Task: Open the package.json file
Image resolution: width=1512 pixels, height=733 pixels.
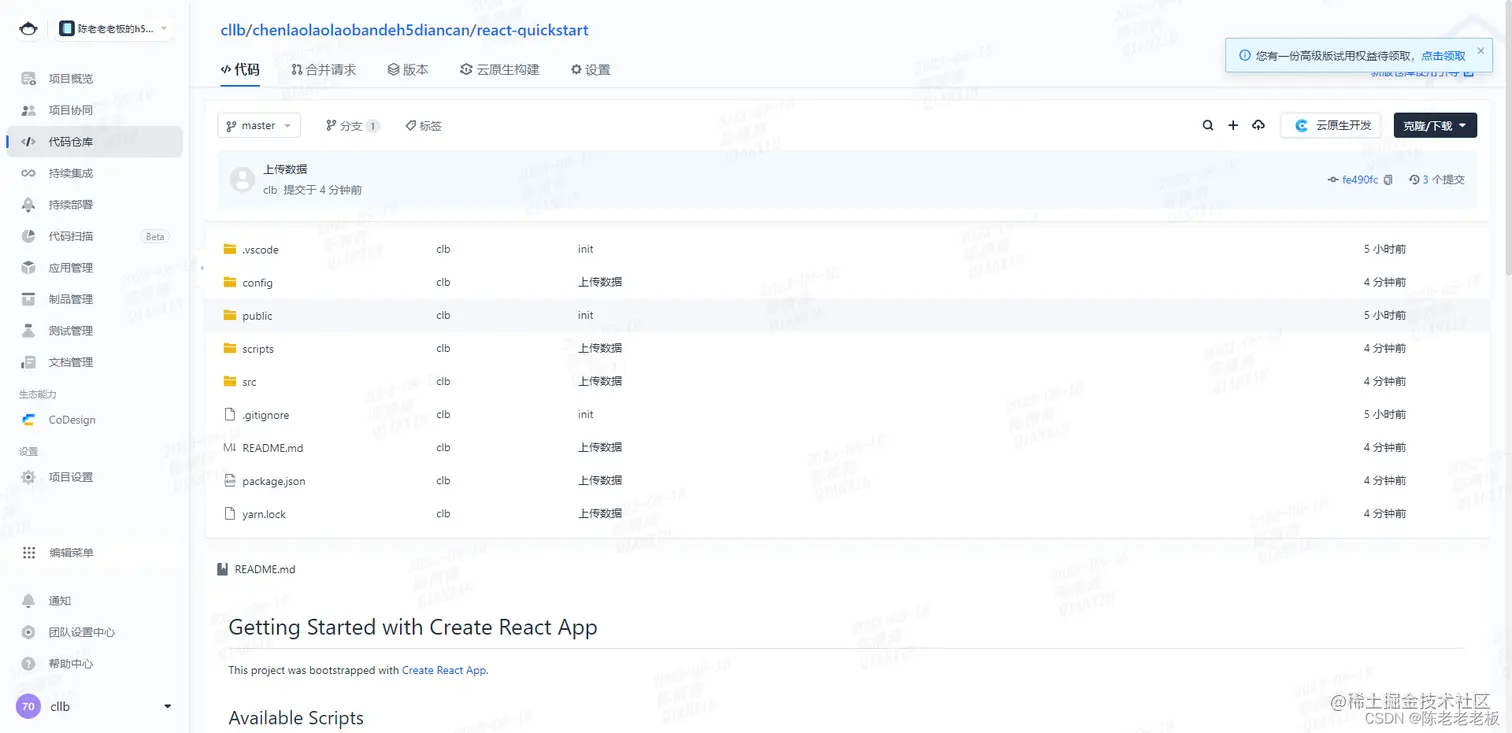Action: coord(274,481)
